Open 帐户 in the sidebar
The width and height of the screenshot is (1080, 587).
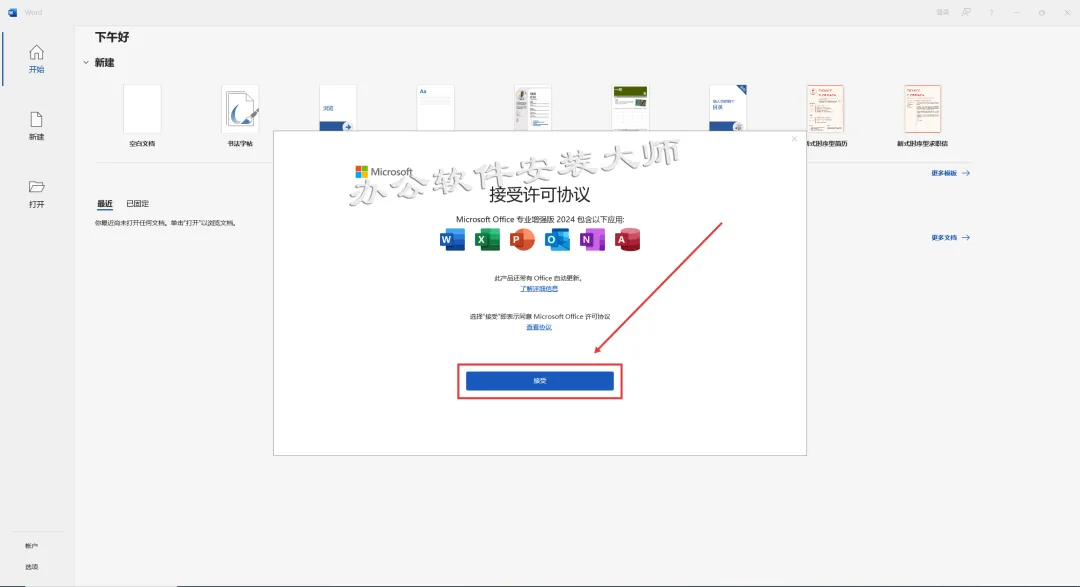pos(32,546)
